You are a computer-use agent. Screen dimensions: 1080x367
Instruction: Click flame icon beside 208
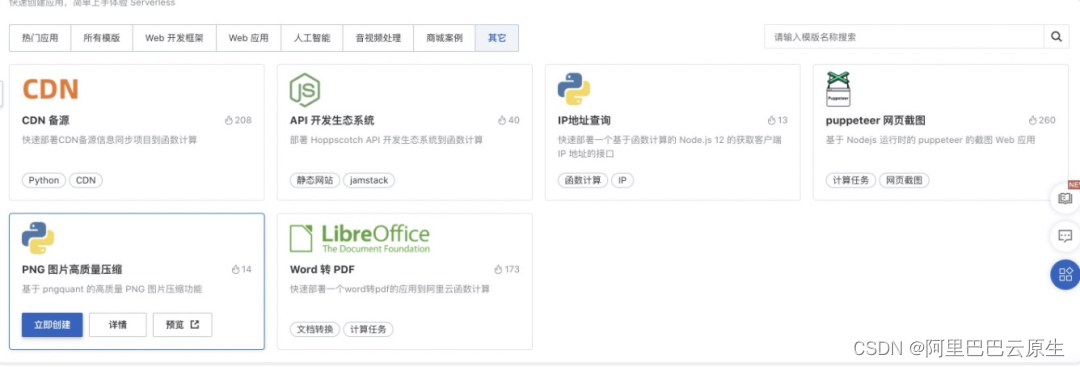click(229, 120)
